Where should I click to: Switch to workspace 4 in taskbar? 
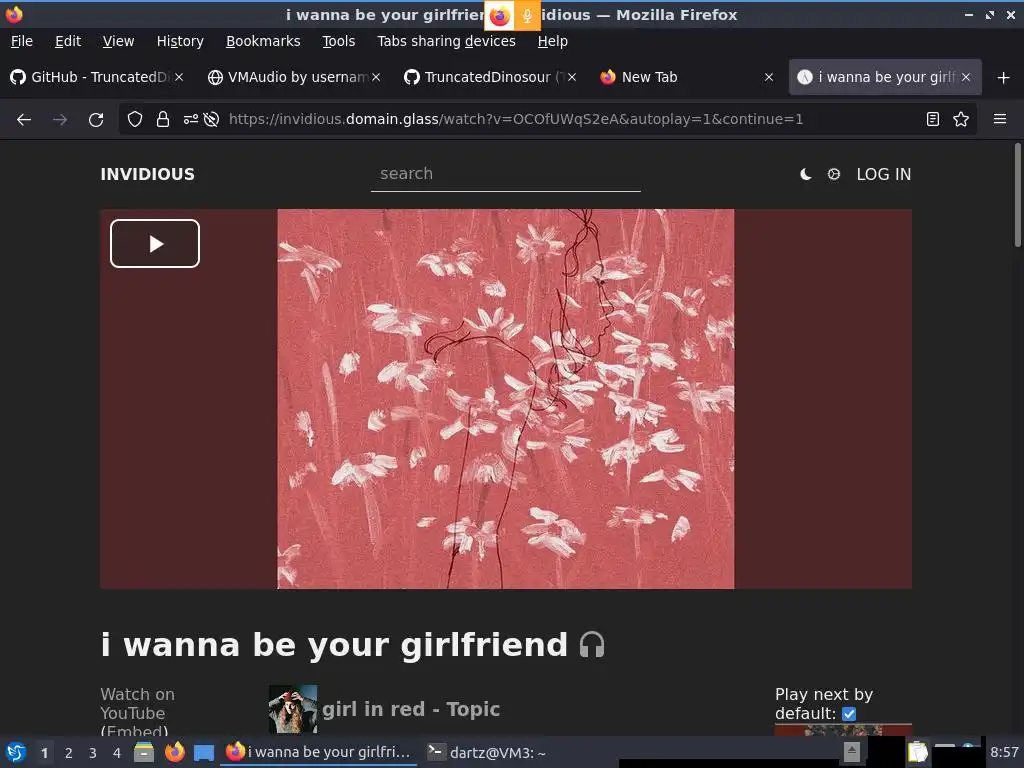[x=117, y=753]
